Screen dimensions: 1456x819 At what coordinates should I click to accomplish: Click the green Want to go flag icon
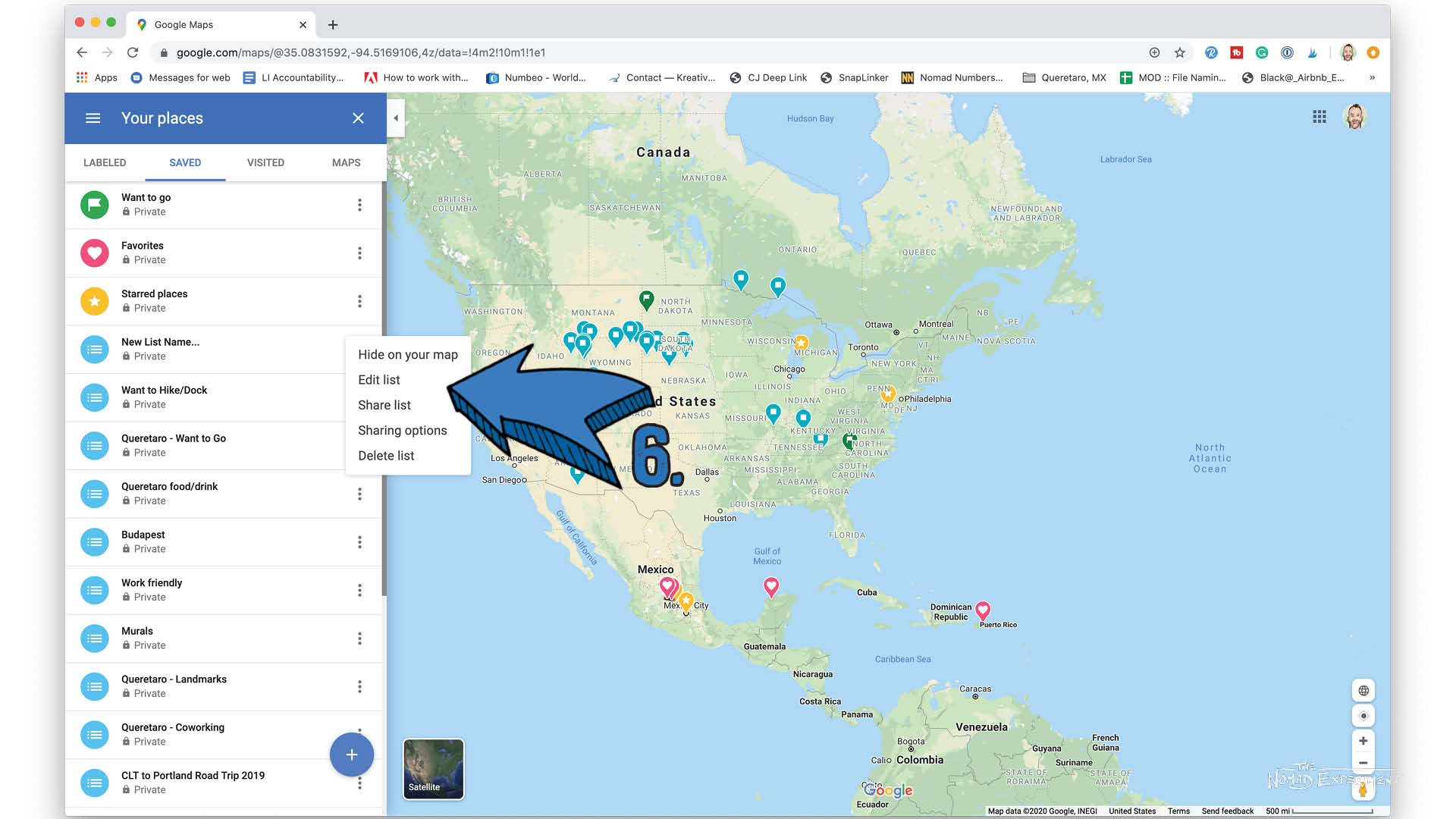95,205
